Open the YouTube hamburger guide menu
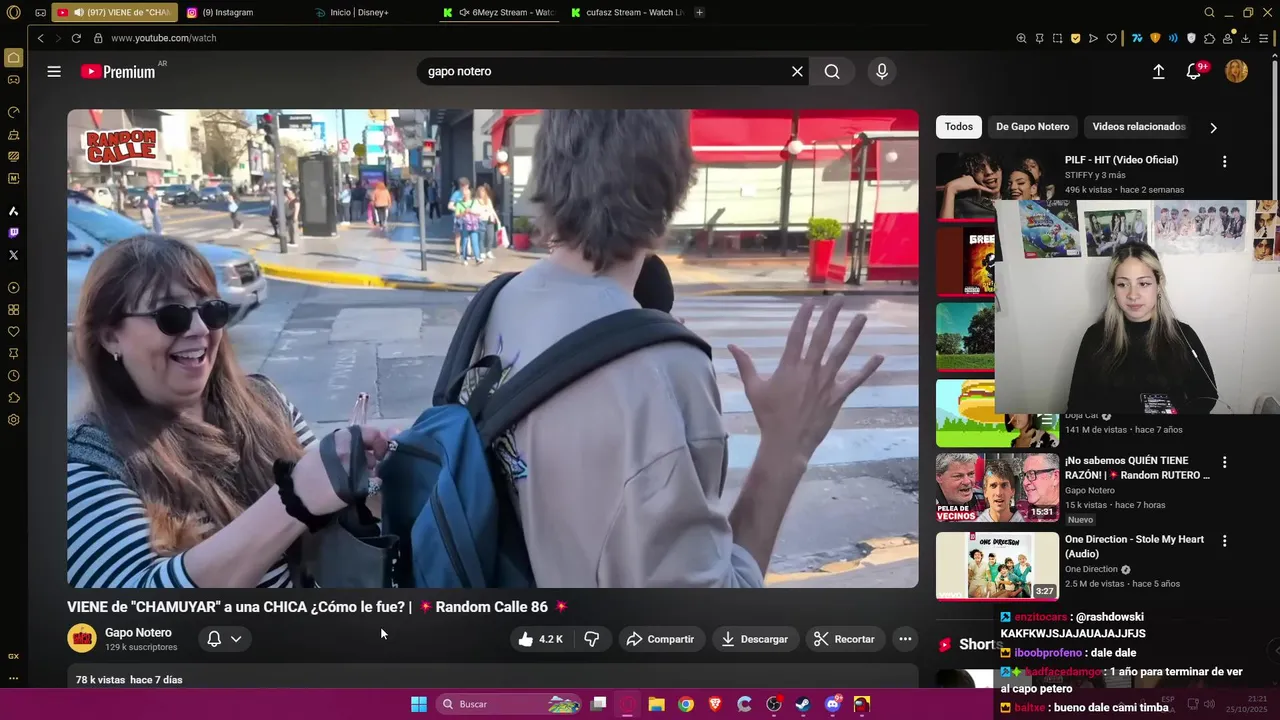Image resolution: width=1280 pixels, height=720 pixels. click(x=54, y=72)
